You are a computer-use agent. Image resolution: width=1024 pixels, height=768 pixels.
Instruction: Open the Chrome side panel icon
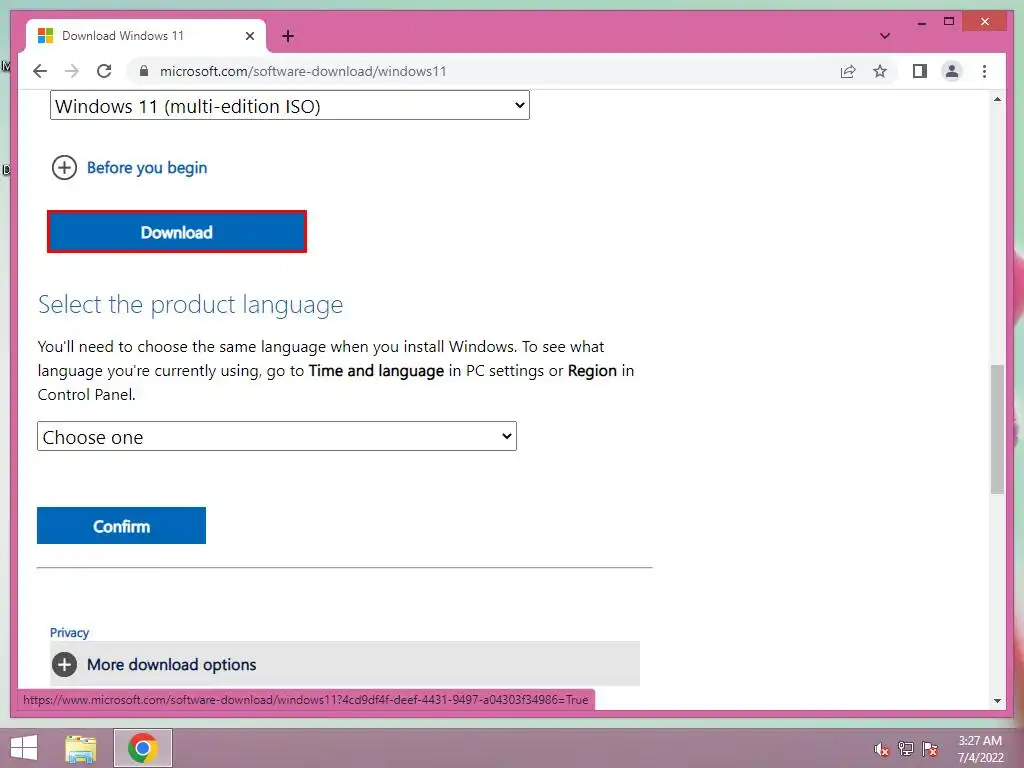(x=920, y=71)
